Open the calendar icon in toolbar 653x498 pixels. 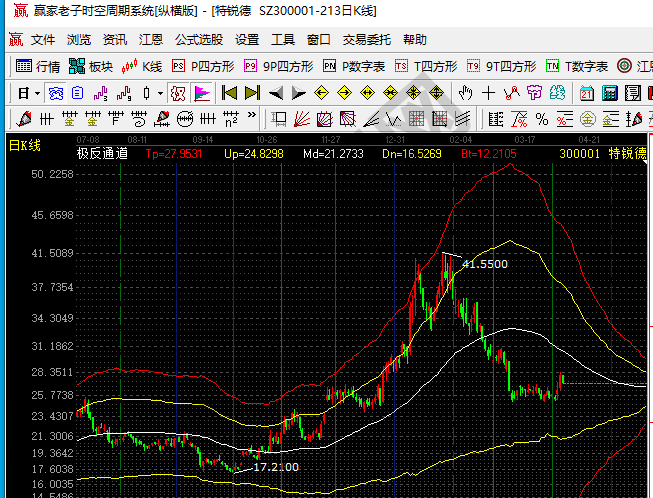coord(584,93)
